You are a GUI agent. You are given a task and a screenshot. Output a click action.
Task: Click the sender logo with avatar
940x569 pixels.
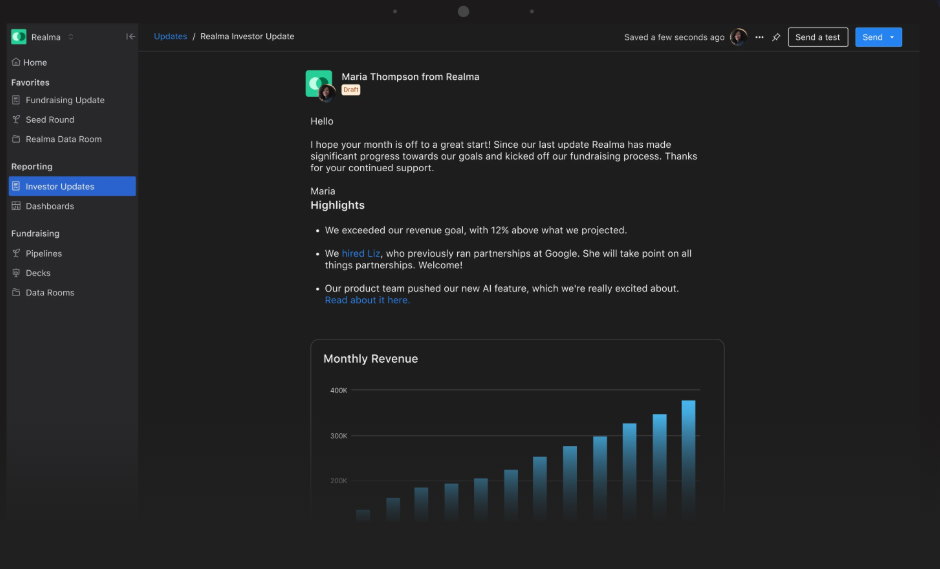[320, 85]
